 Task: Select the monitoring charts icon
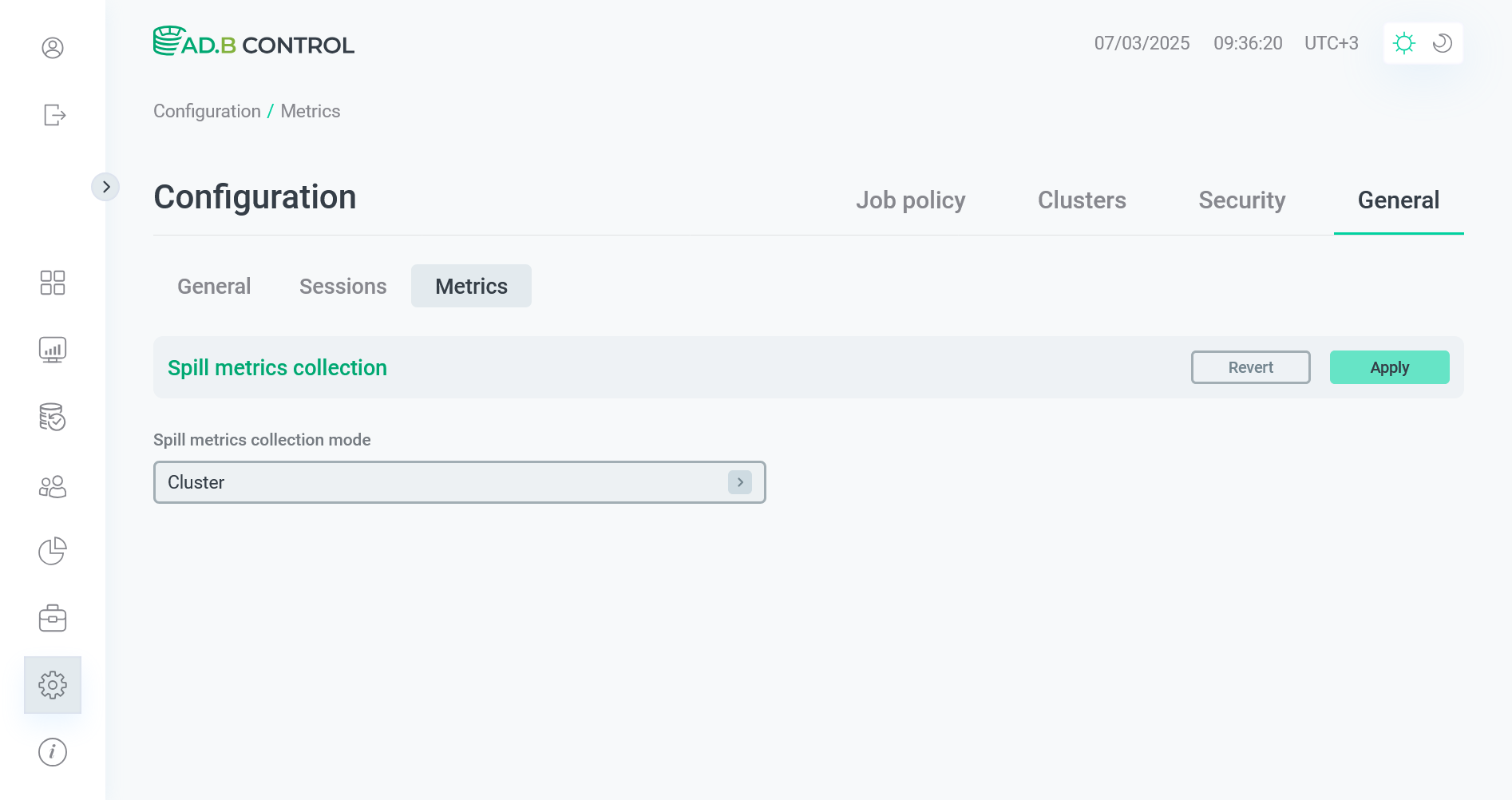pyautogui.click(x=53, y=349)
